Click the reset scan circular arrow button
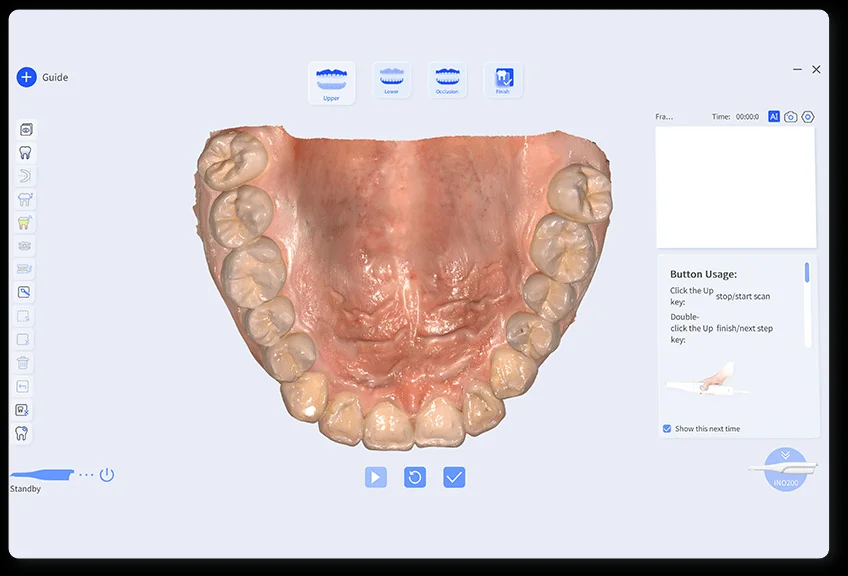The width and height of the screenshot is (848, 576). click(x=415, y=477)
